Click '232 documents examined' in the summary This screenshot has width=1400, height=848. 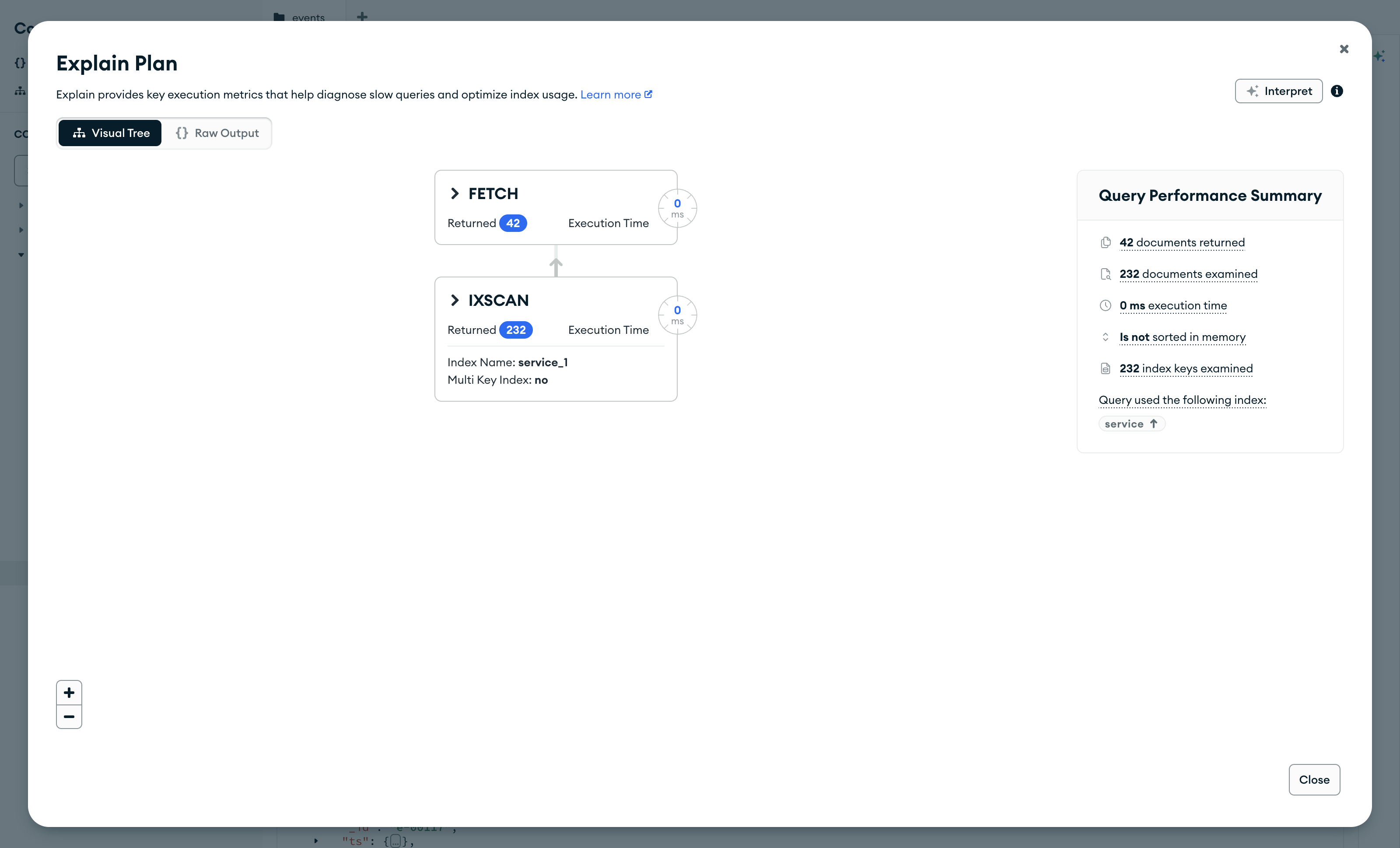[1188, 274]
